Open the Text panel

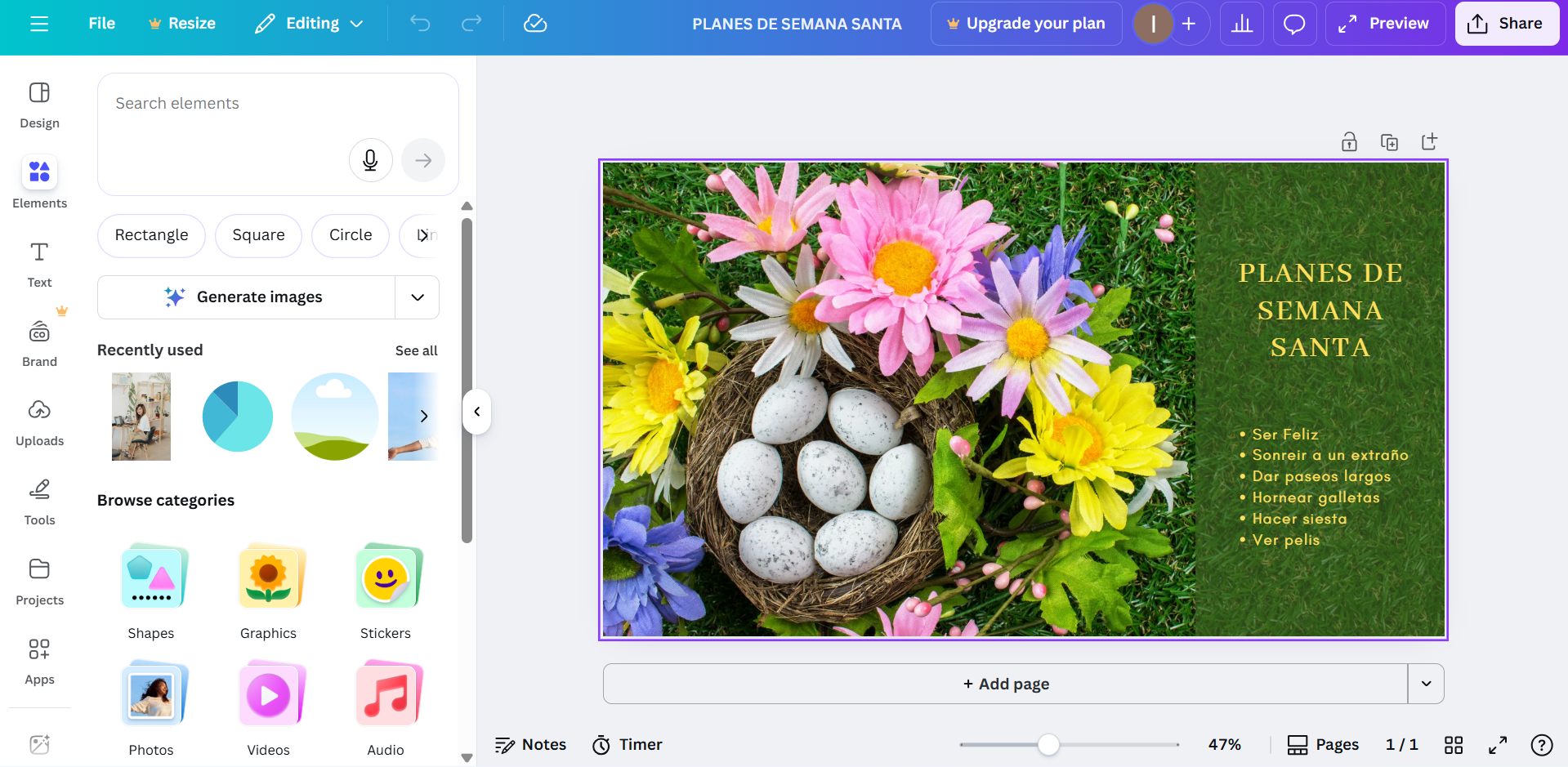click(x=38, y=261)
